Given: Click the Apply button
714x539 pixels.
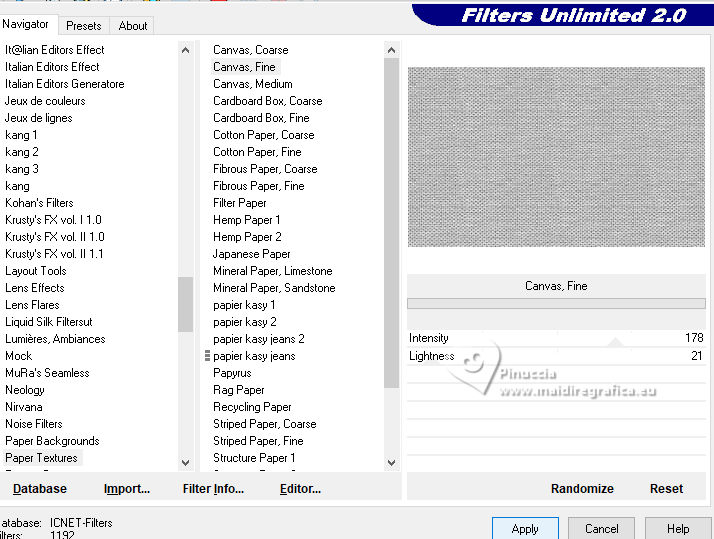Looking at the screenshot, I should (x=525, y=529).
